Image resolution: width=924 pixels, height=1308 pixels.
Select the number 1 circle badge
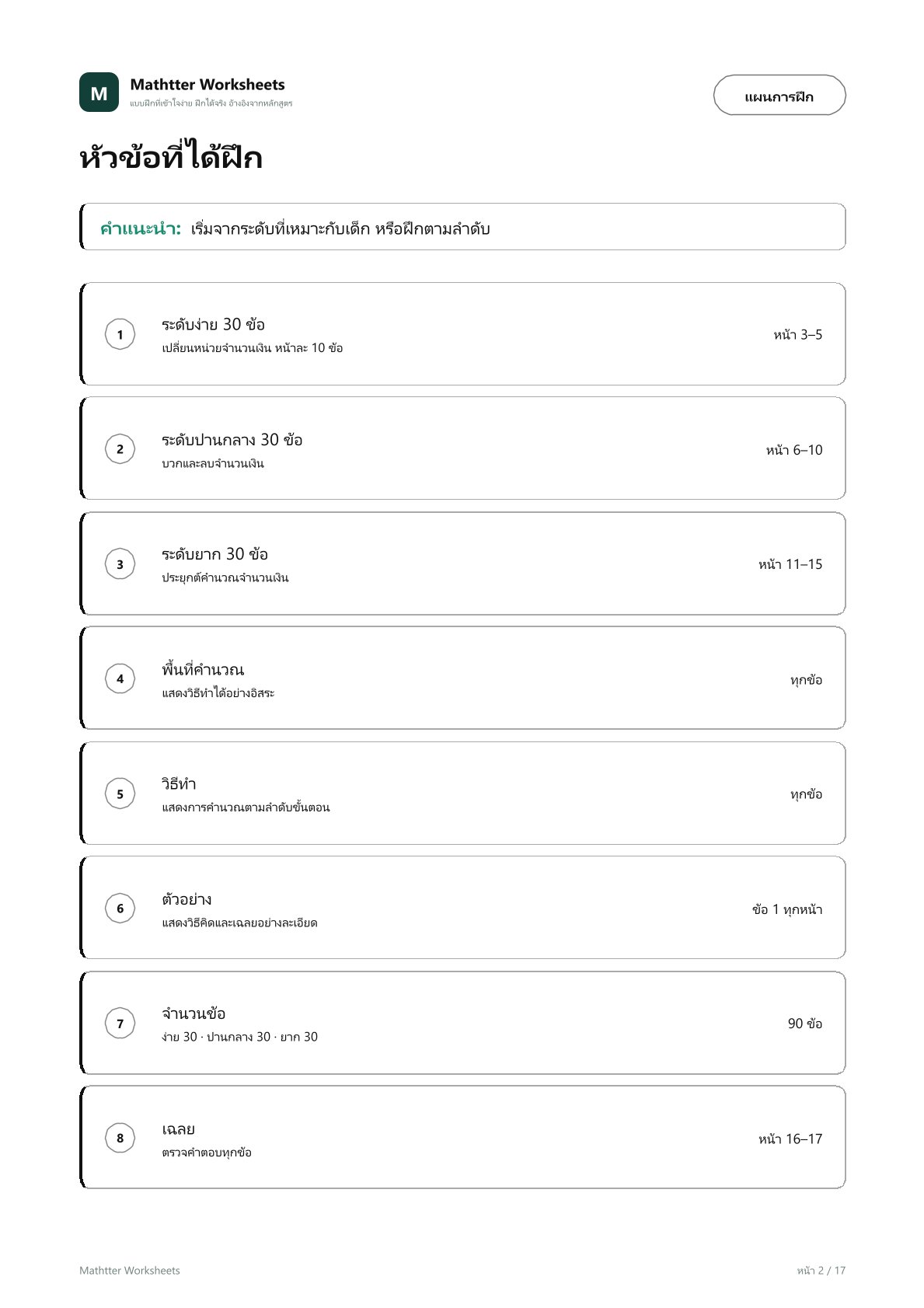[x=120, y=334]
